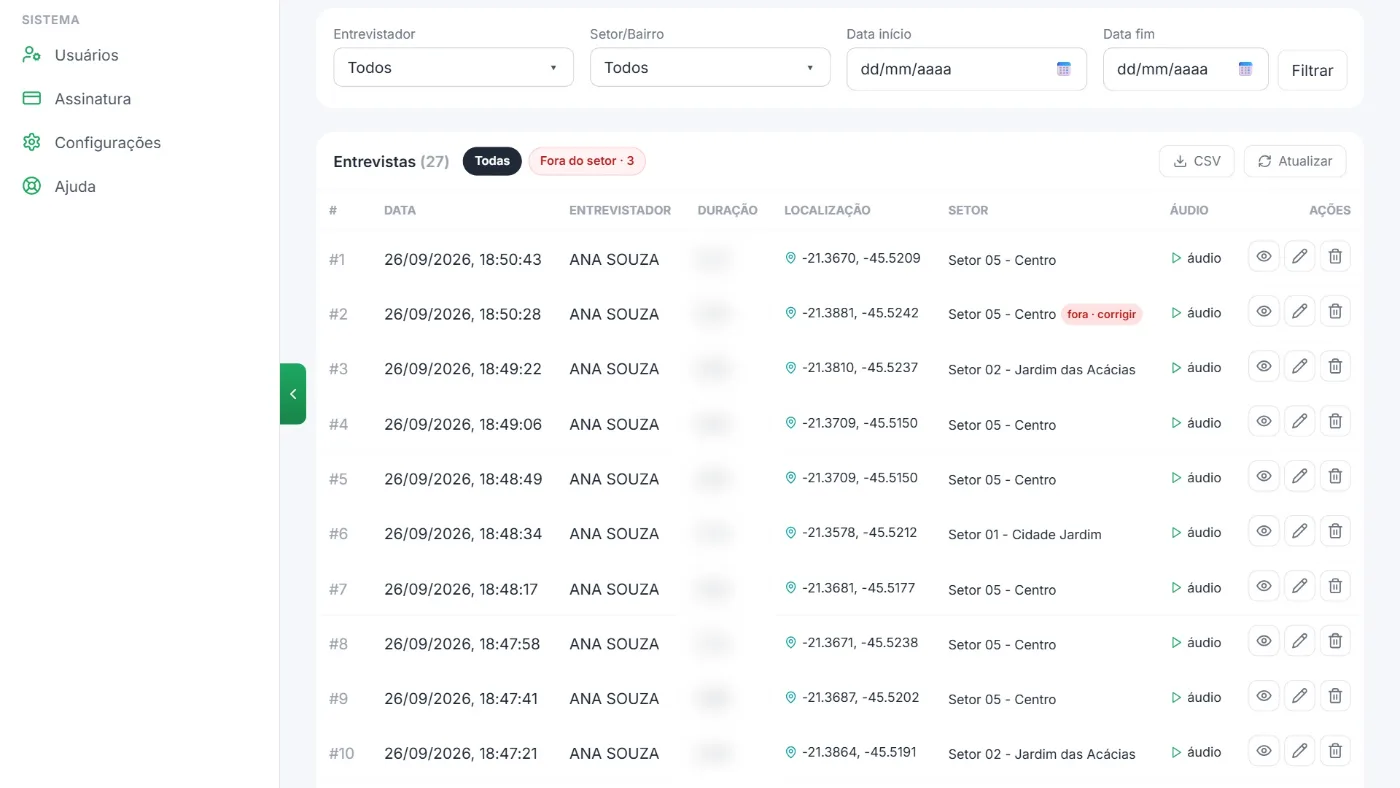Select the Todas filter tab

click(492, 161)
